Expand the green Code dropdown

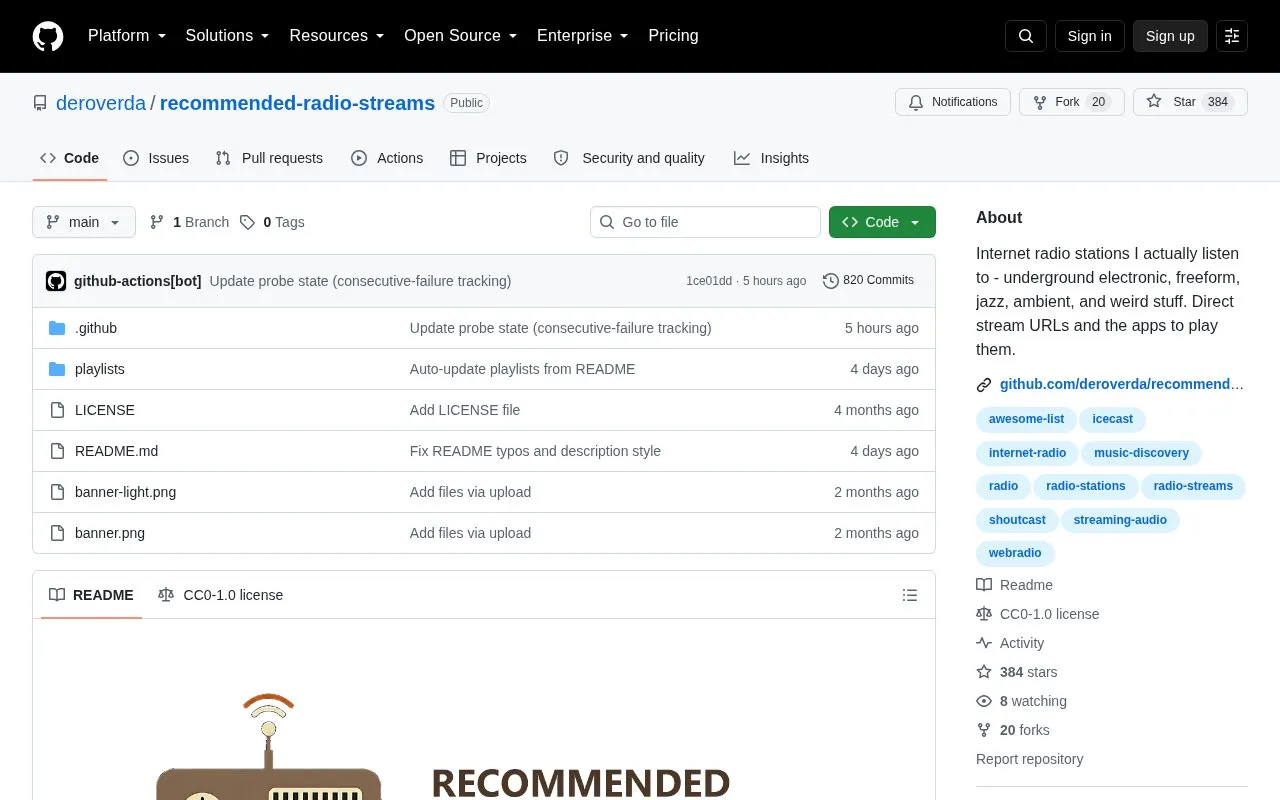pyautogui.click(x=882, y=222)
